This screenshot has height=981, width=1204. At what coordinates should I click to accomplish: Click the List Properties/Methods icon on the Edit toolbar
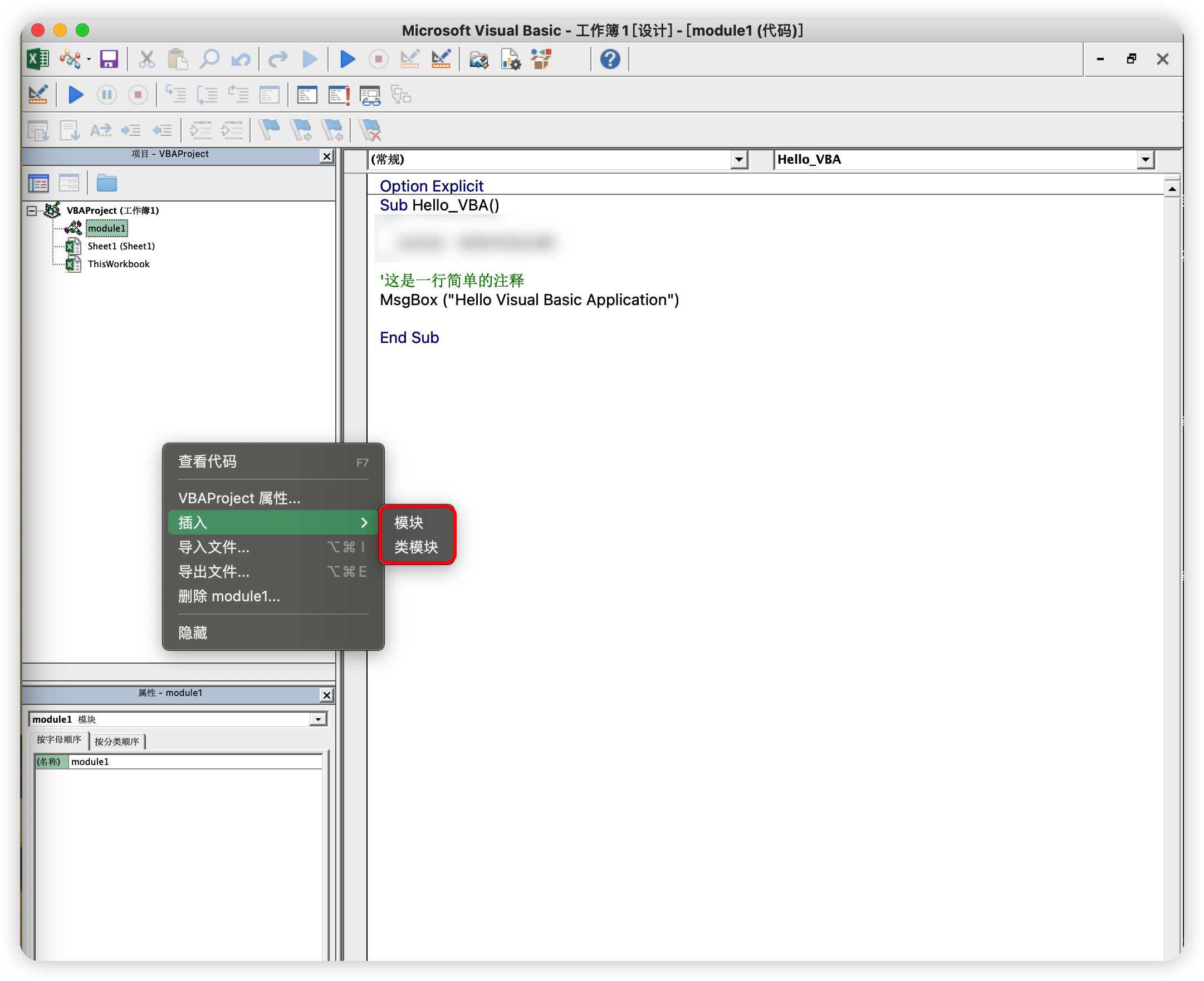38,130
